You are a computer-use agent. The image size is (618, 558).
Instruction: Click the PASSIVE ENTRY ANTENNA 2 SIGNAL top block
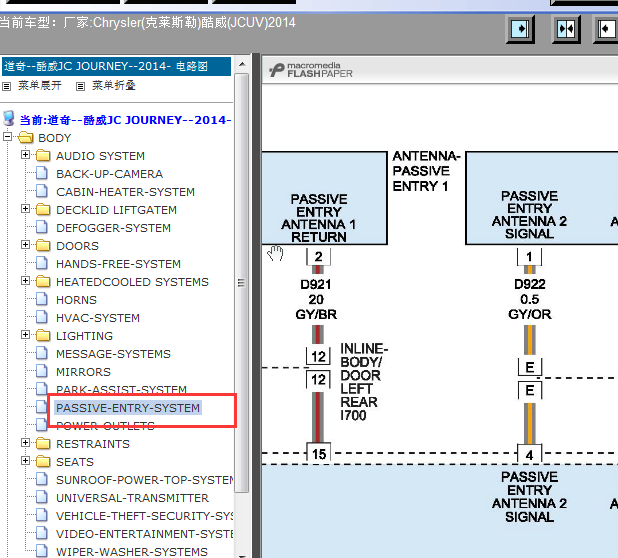[542, 198]
